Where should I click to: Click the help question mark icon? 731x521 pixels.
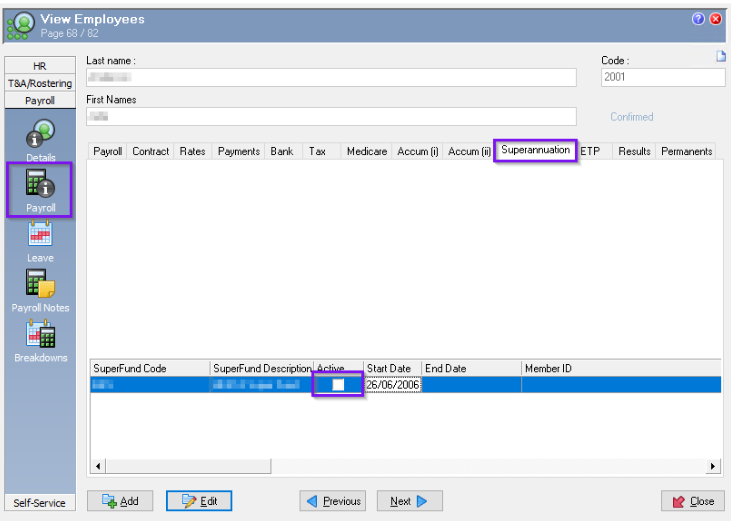pos(699,19)
